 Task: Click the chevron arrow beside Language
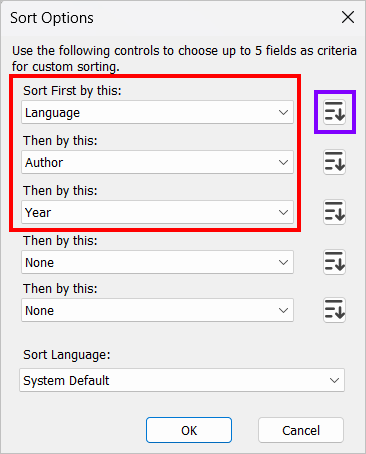(283, 112)
